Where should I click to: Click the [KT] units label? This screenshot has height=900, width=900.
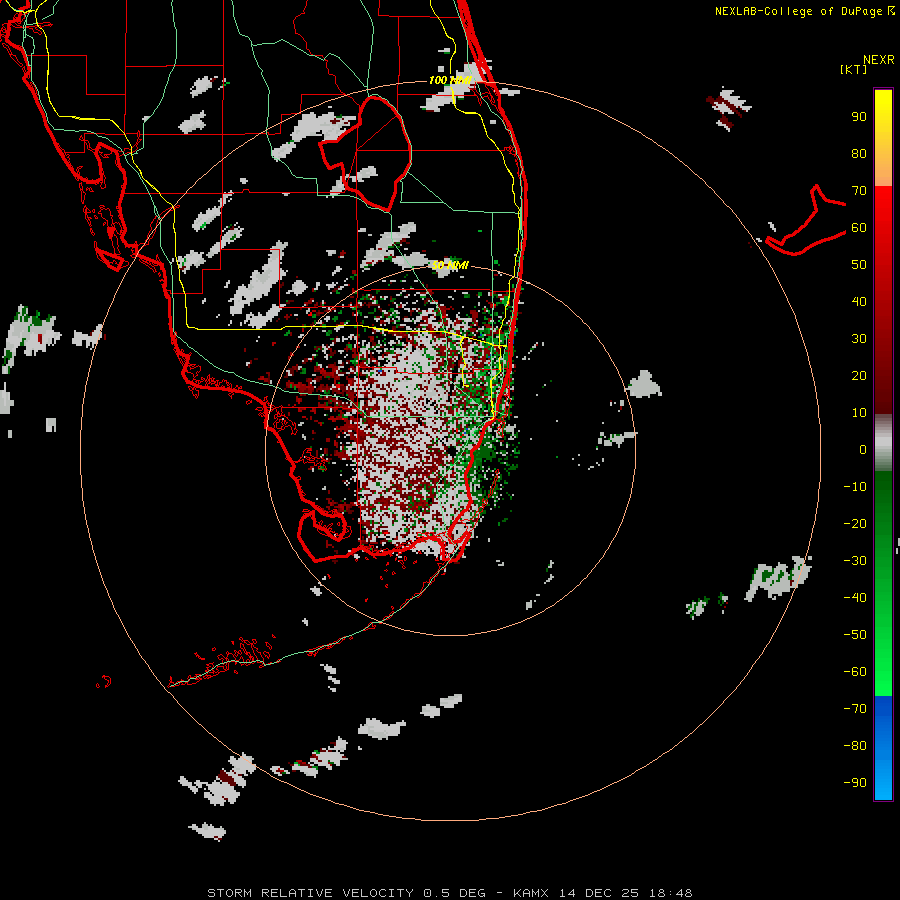pos(853,69)
